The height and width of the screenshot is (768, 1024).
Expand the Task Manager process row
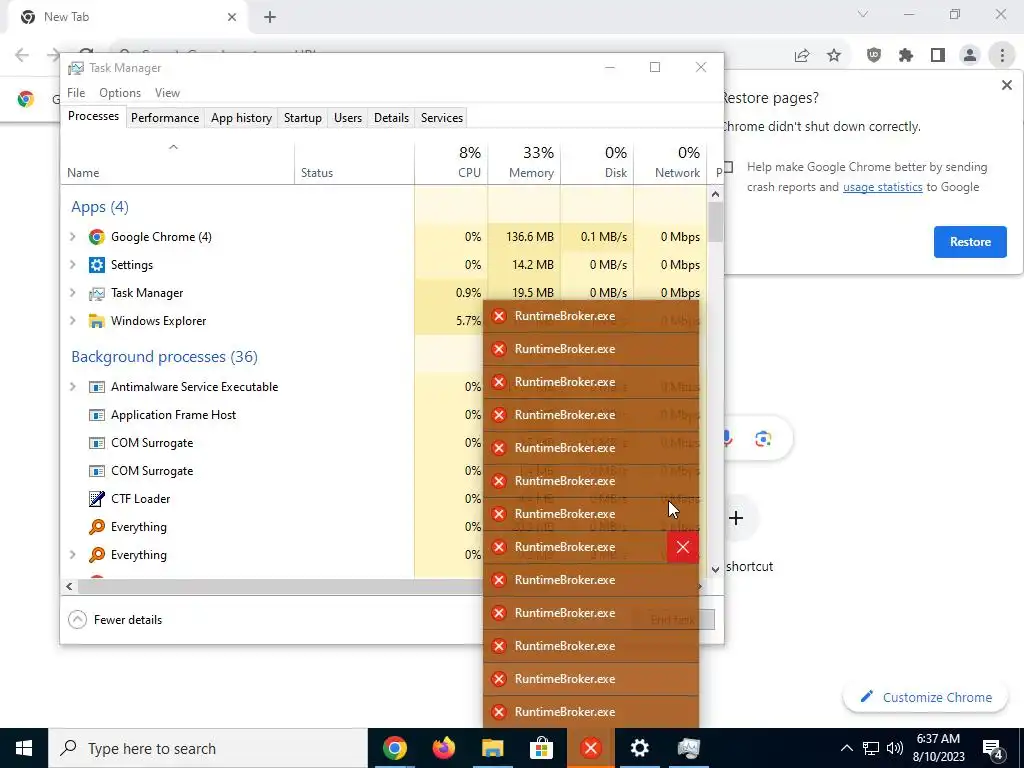pyautogui.click(x=73, y=293)
